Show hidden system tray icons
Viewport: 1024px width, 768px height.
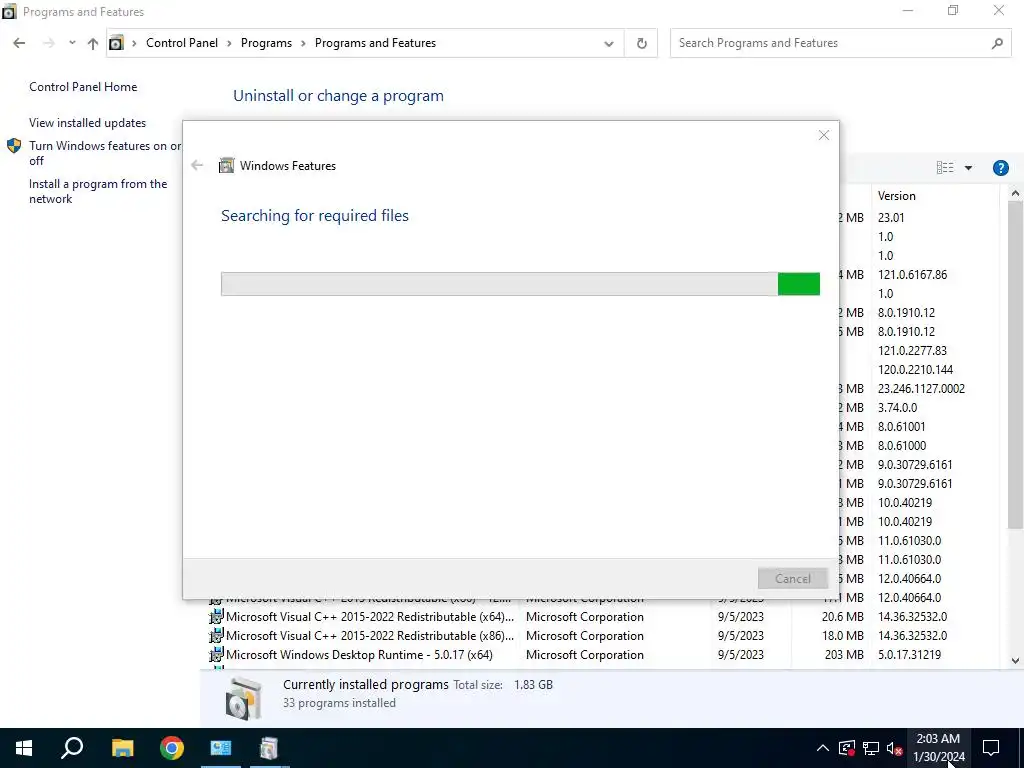[822, 748]
